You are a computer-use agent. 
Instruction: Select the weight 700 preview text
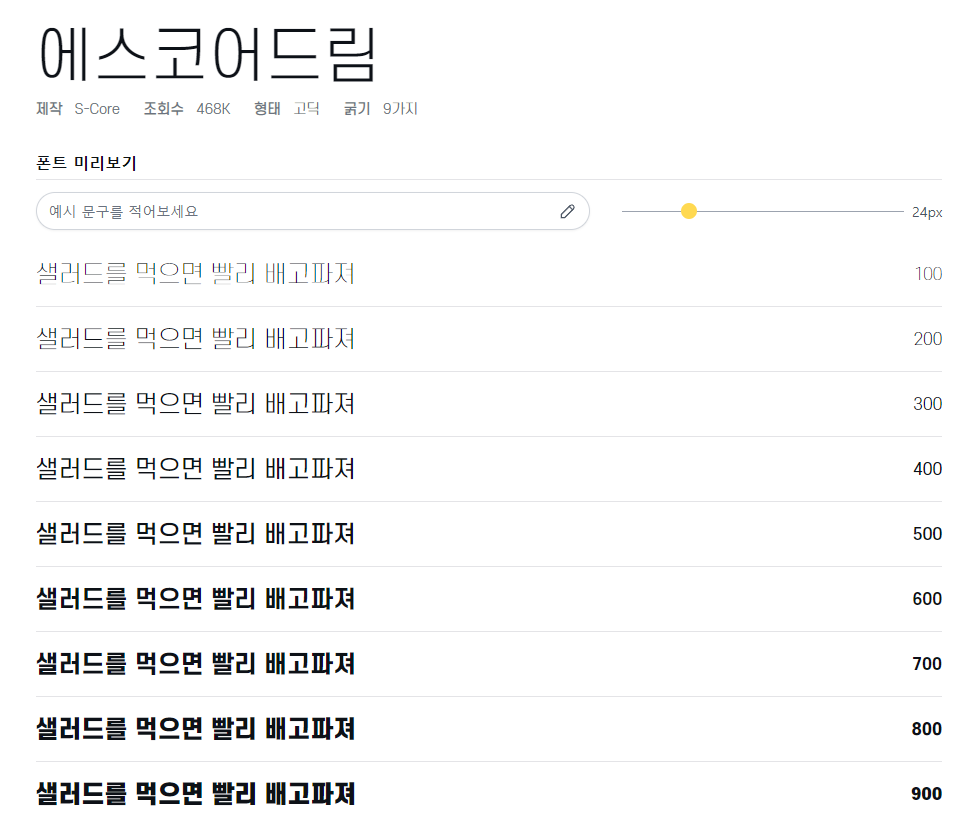coord(196,664)
